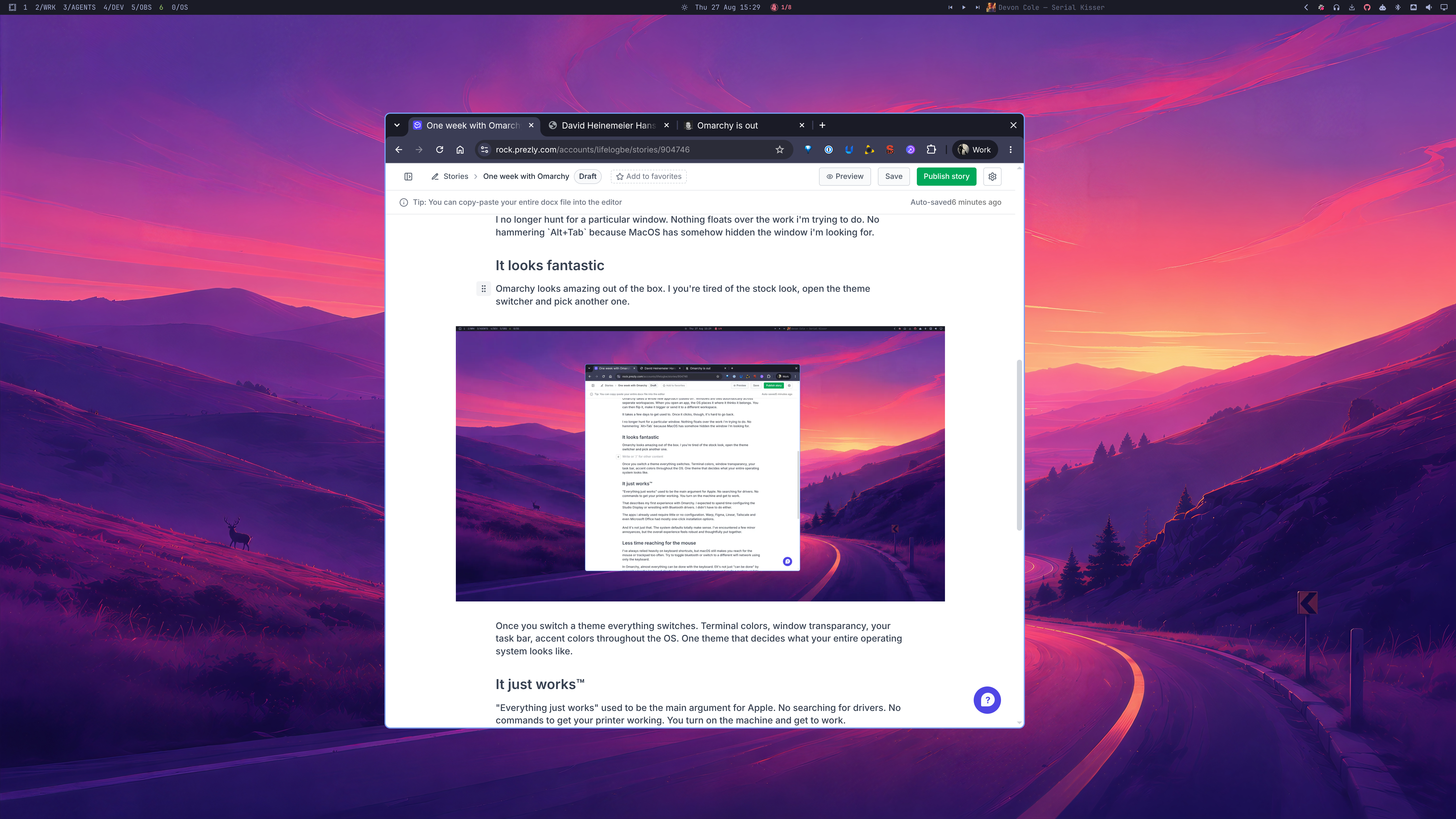Click the Publish story button
The height and width of the screenshot is (819, 1456).
(946, 176)
